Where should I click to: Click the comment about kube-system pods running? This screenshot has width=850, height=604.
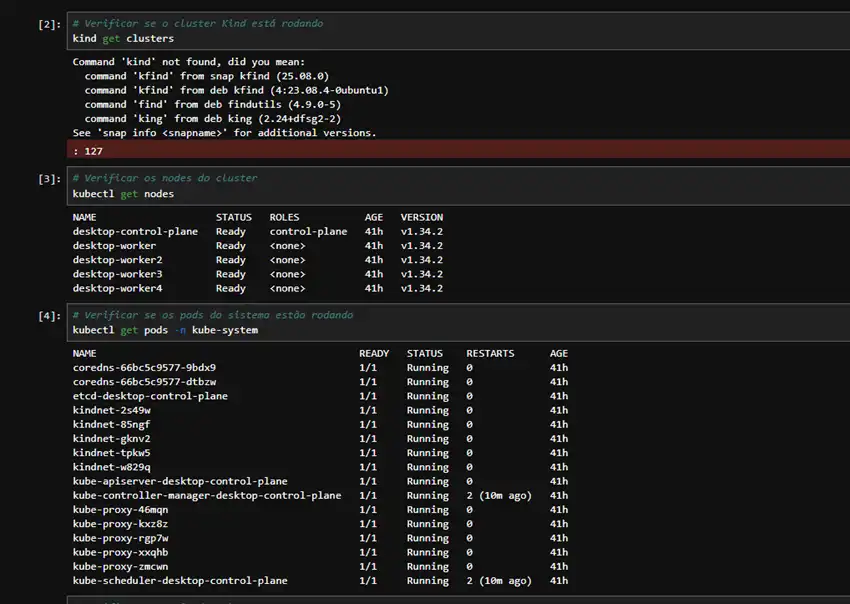pos(213,315)
